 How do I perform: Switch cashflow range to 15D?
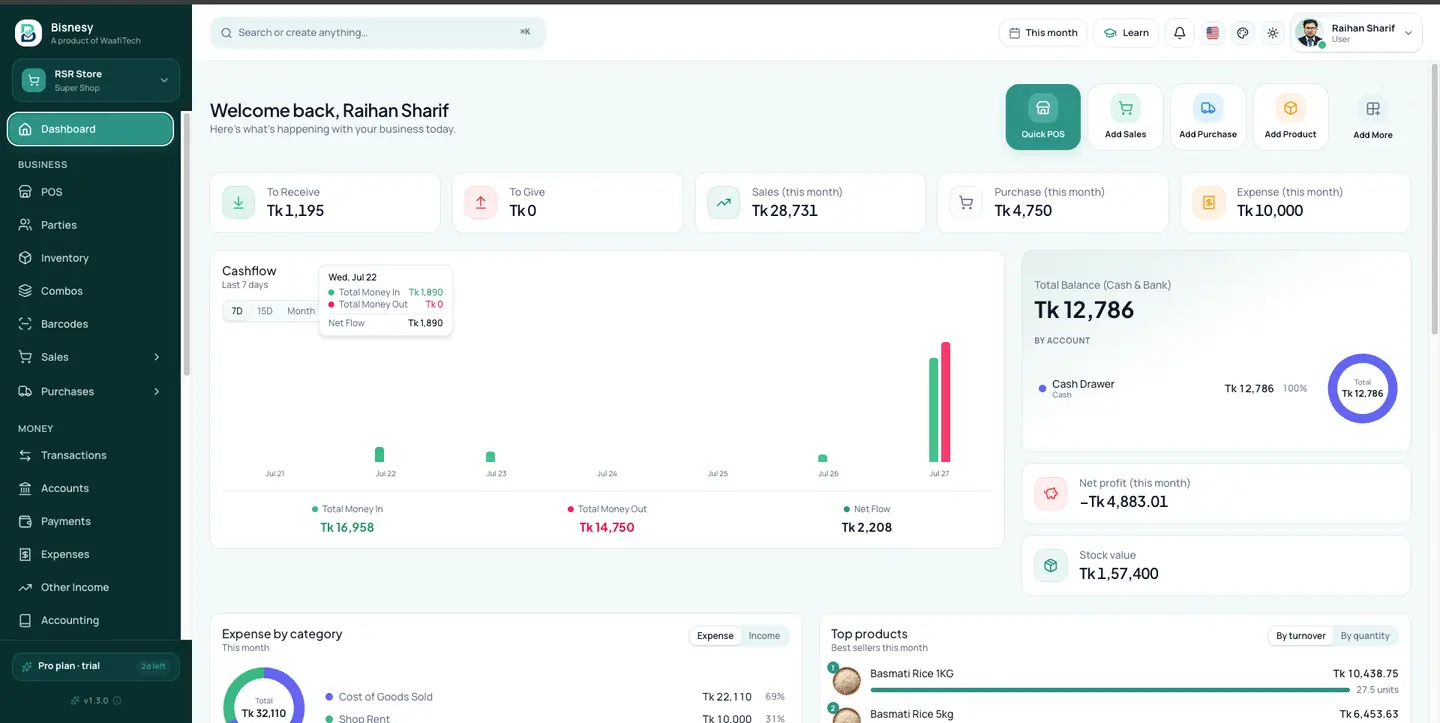265,311
